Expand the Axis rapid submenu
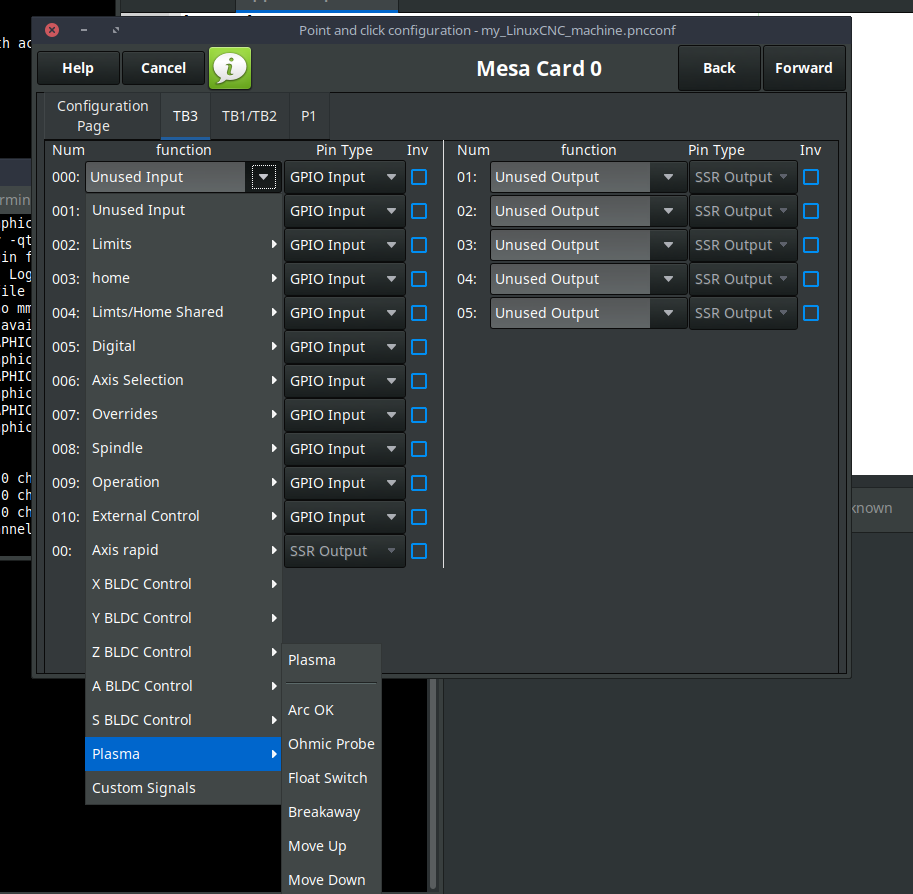Viewport: 913px width, 894px height. point(183,550)
